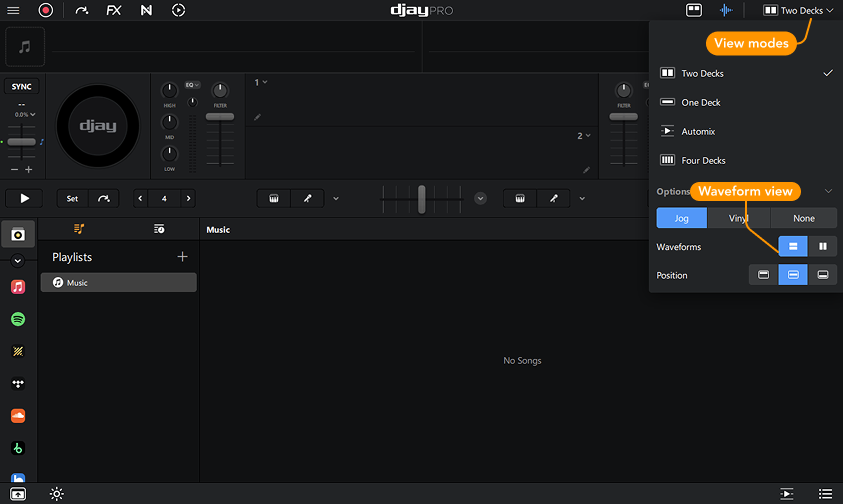
Task: Nudge tempo up with plus button
Action: (28, 169)
